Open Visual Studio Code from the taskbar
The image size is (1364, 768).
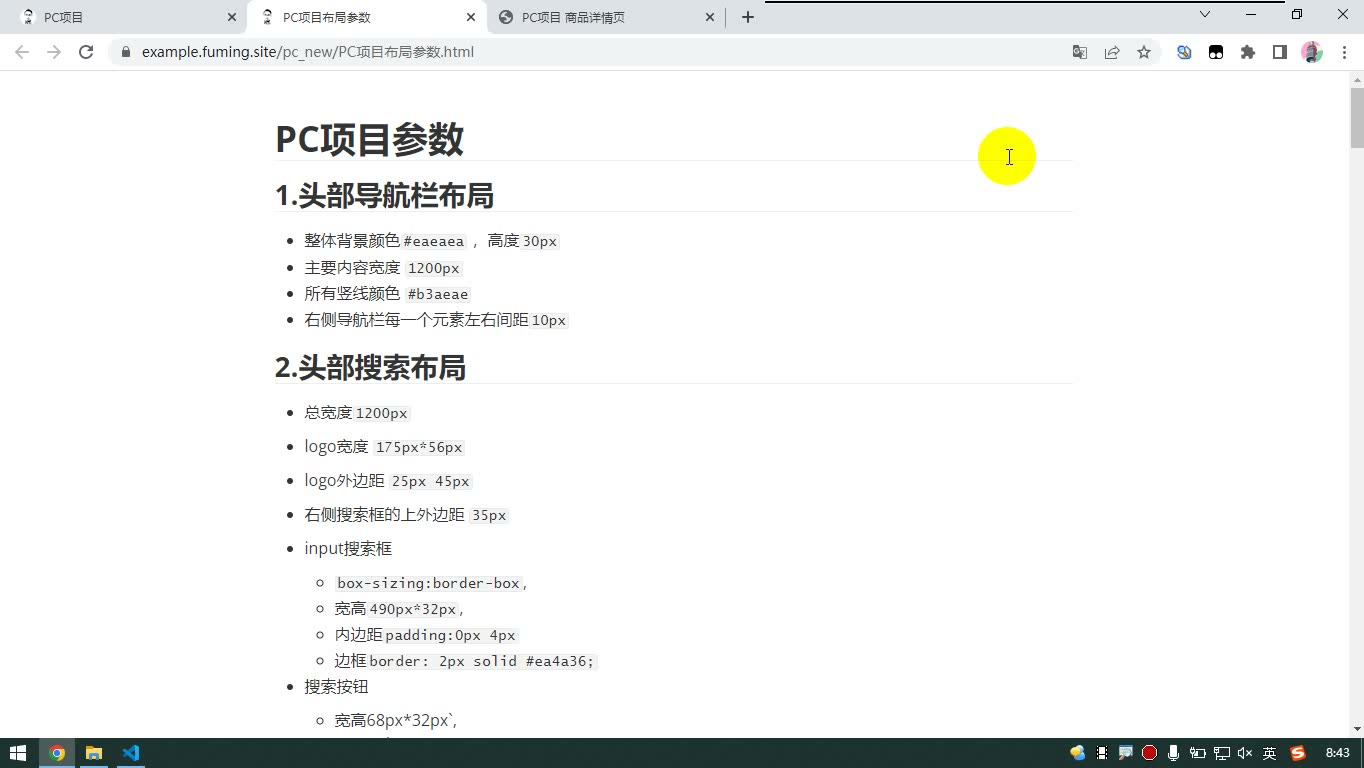[131, 753]
